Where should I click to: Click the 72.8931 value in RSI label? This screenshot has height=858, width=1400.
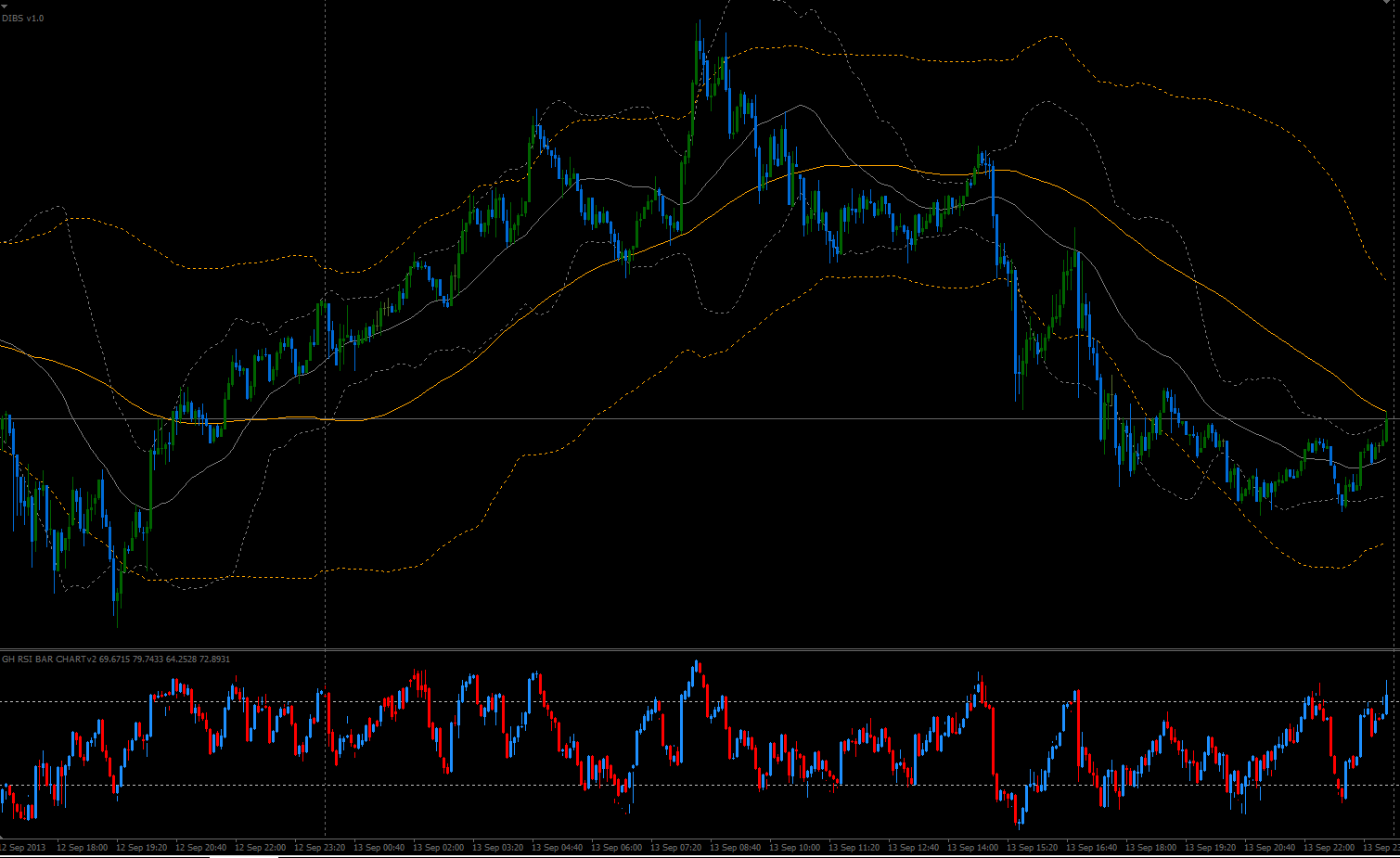click(214, 660)
